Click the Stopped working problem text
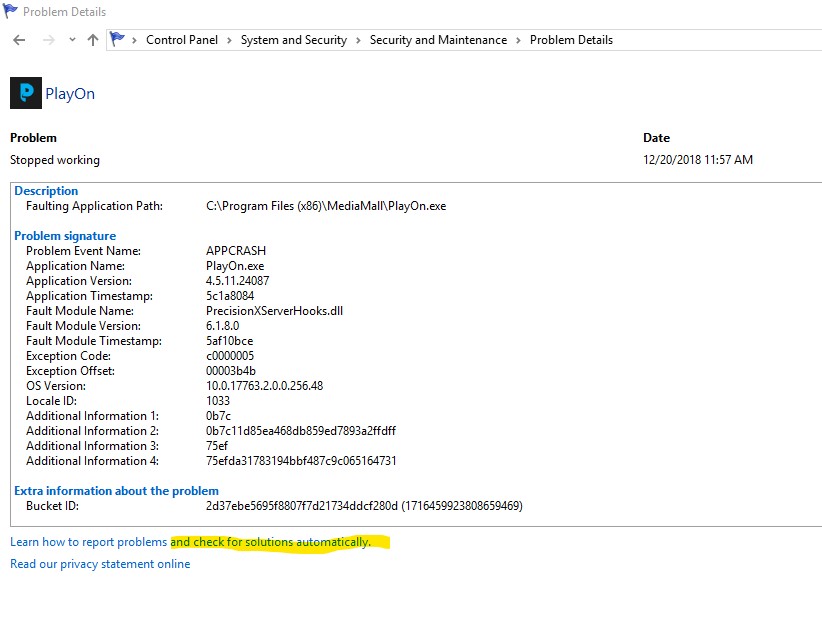The image size is (822, 628). click(55, 160)
